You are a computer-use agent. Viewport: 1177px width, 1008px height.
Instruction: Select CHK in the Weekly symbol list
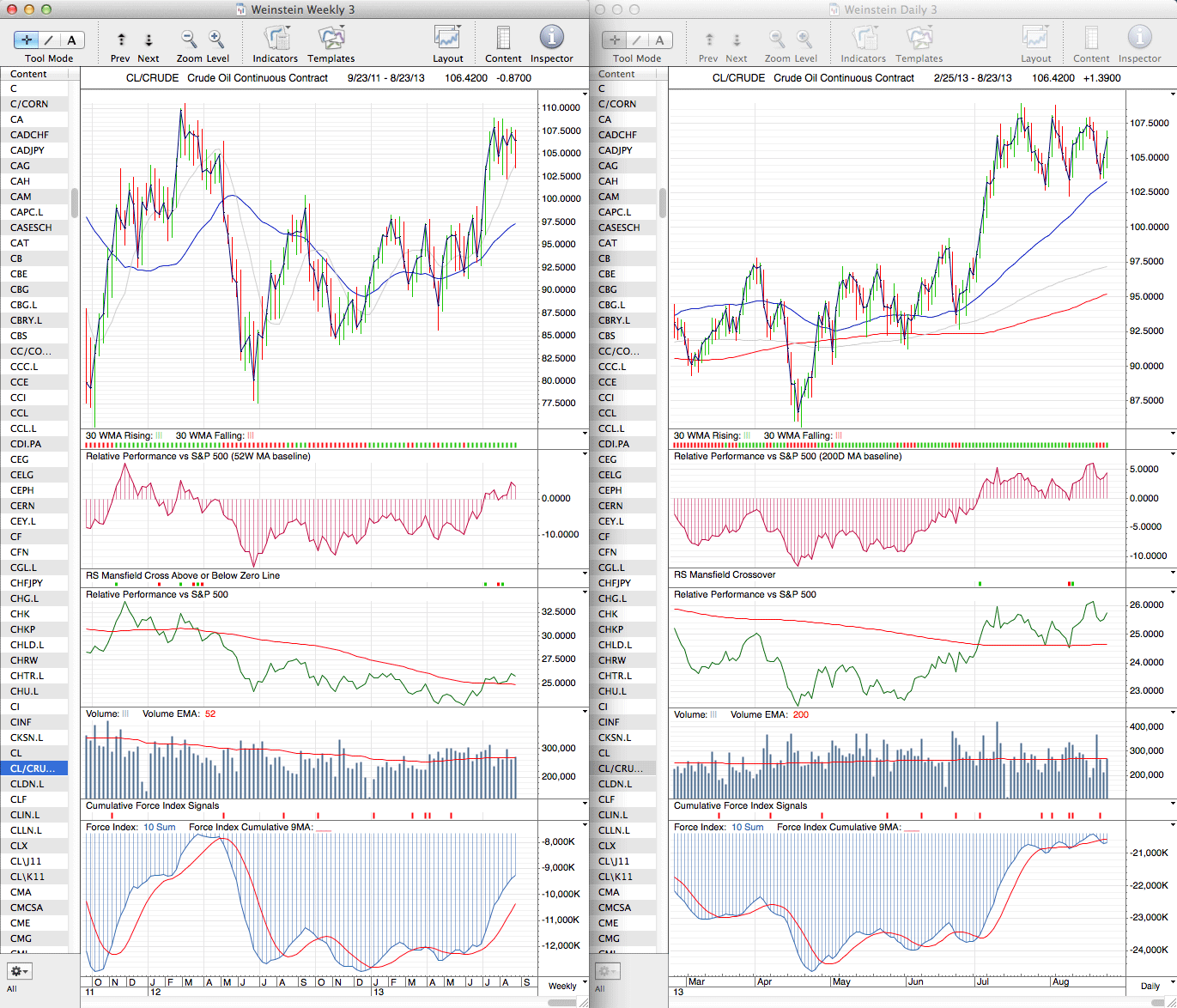click(x=21, y=614)
